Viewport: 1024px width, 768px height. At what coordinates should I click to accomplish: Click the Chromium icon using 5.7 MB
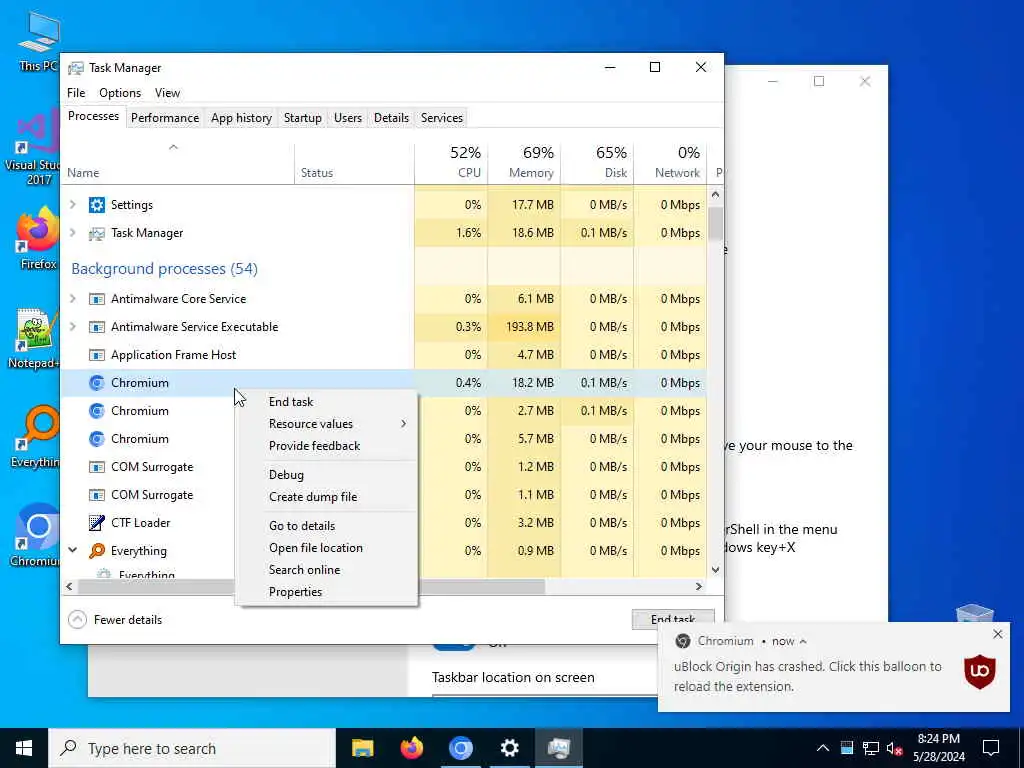click(x=97, y=439)
